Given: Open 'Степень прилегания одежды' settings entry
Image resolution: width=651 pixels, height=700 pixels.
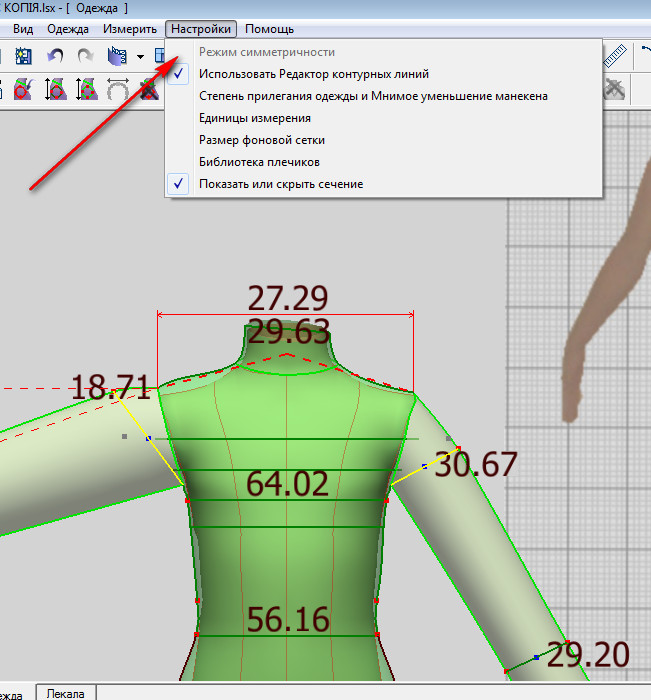Looking at the screenshot, I should point(372,96).
